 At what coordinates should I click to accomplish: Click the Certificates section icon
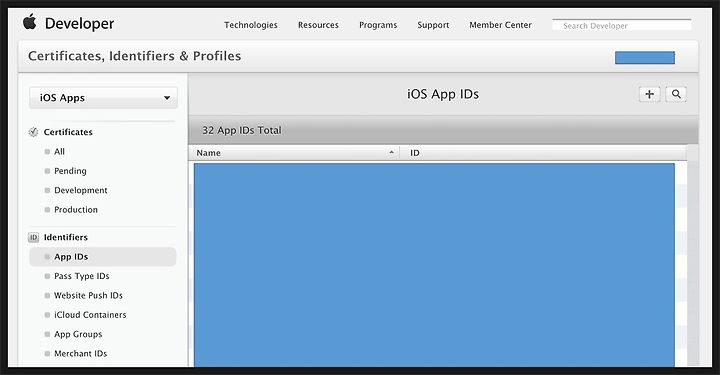click(34, 132)
